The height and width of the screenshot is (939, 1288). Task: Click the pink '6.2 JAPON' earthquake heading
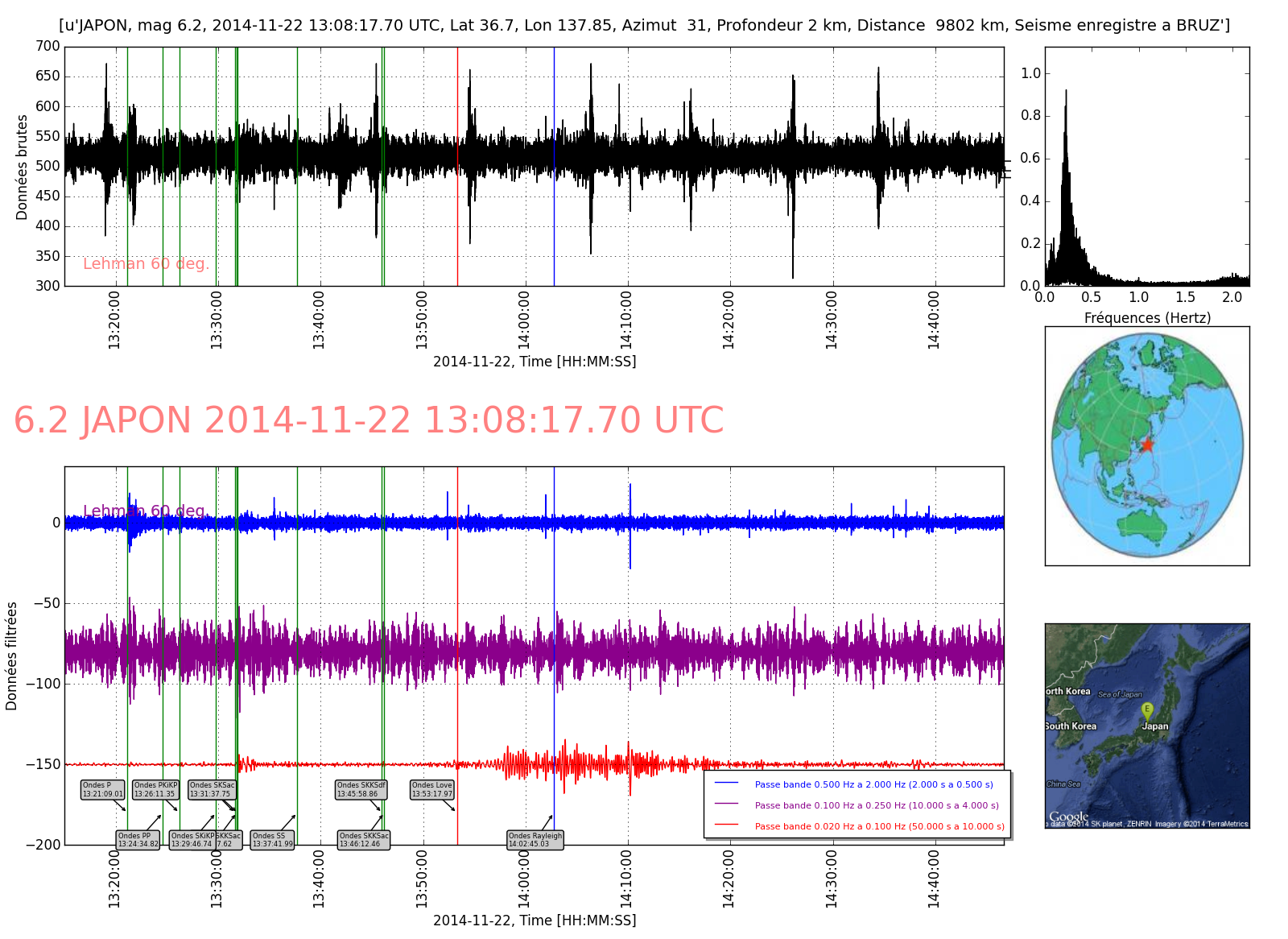pos(369,420)
